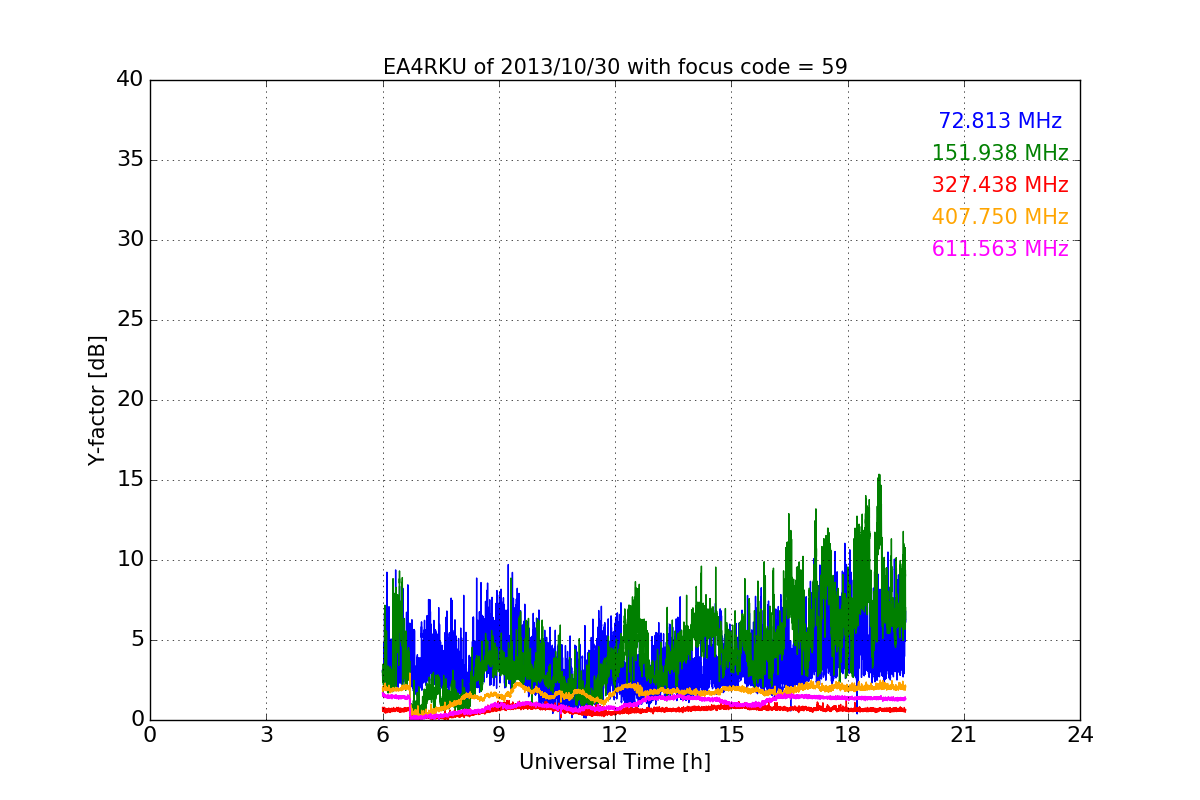Select the 327.438 MHz legend label
The height and width of the screenshot is (800, 1200).
(1000, 185)
